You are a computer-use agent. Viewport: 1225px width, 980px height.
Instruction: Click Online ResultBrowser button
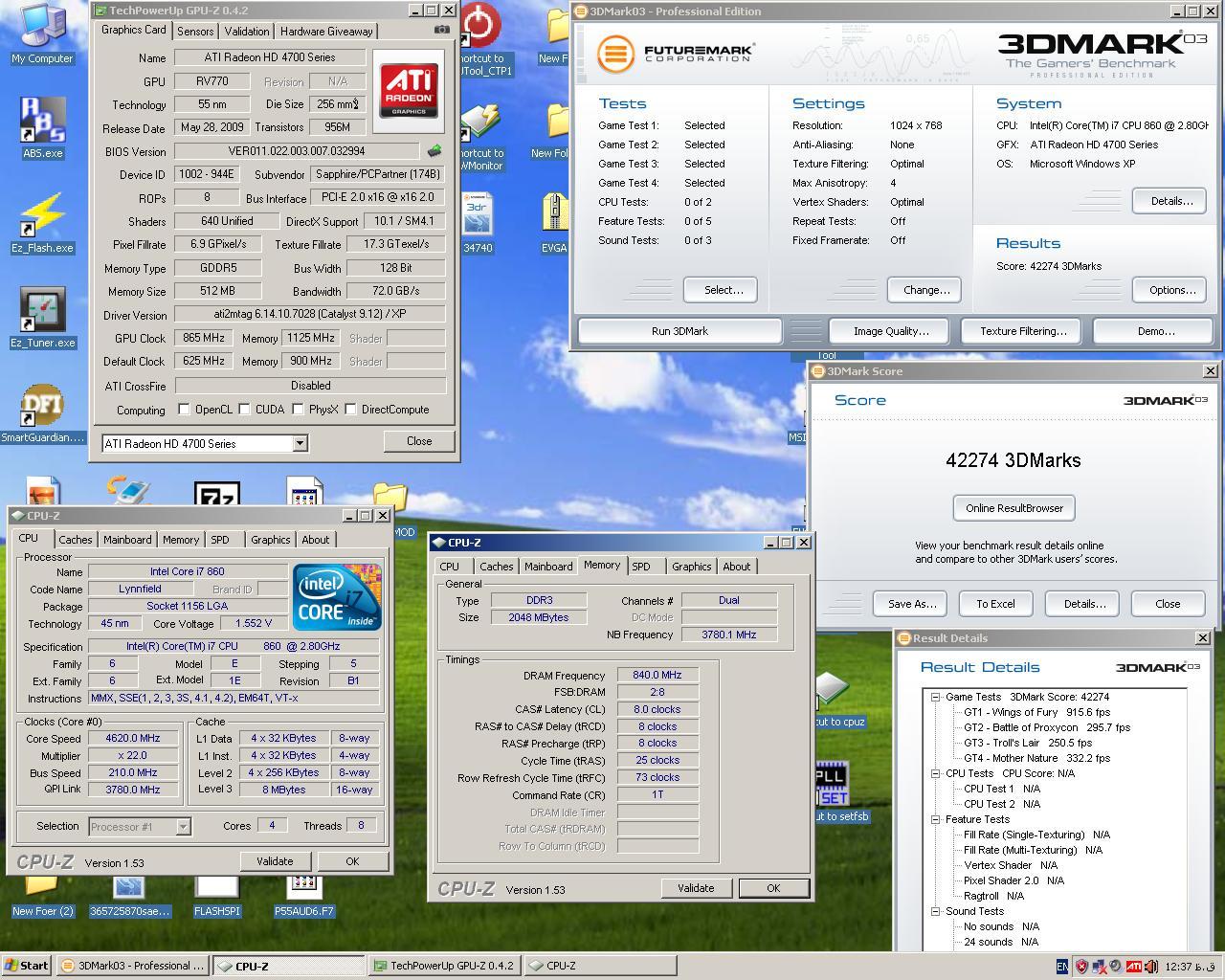click(1014, 508)
